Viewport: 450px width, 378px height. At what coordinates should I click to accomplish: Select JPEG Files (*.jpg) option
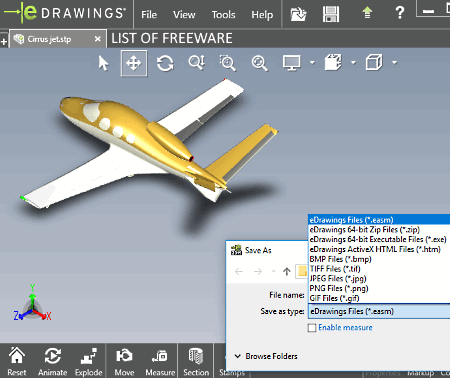tap(379, 279)
